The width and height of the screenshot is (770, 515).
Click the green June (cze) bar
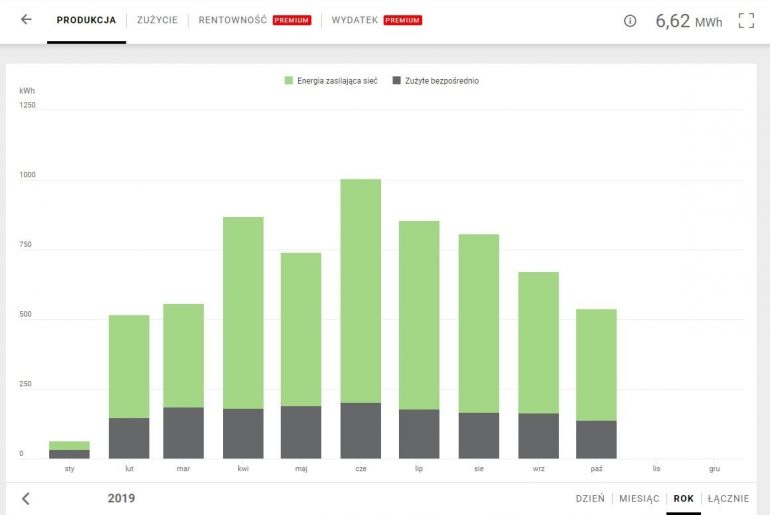(360, 290)
